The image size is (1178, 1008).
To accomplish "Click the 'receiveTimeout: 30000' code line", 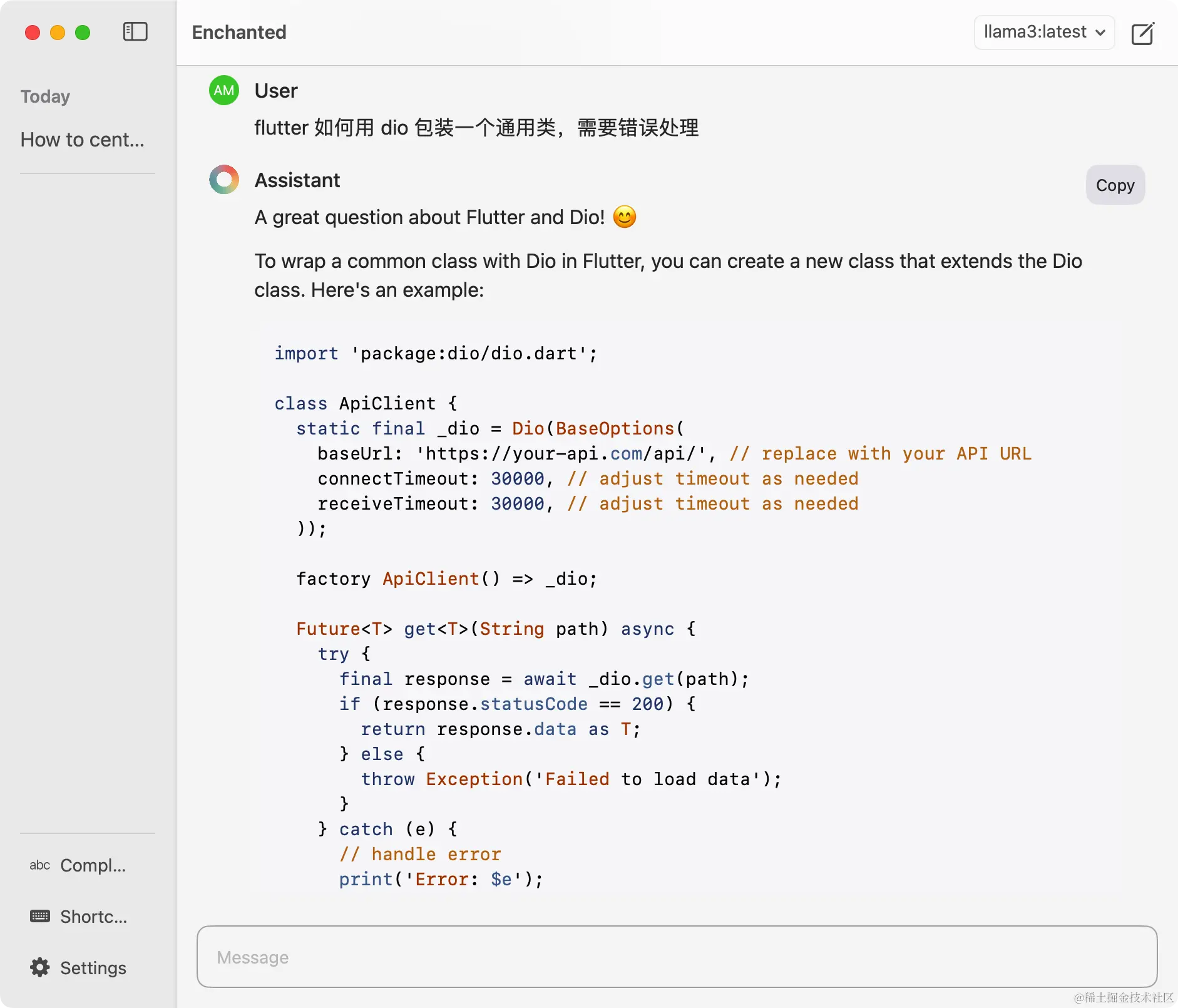I will [588, 504].
